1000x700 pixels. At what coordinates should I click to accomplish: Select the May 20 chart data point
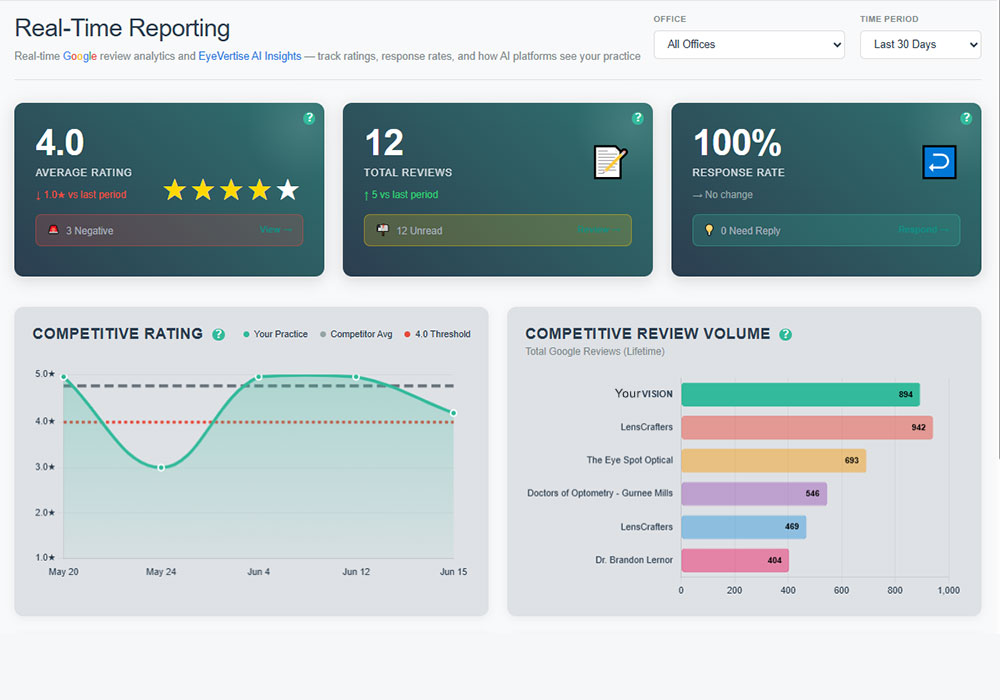64,377
